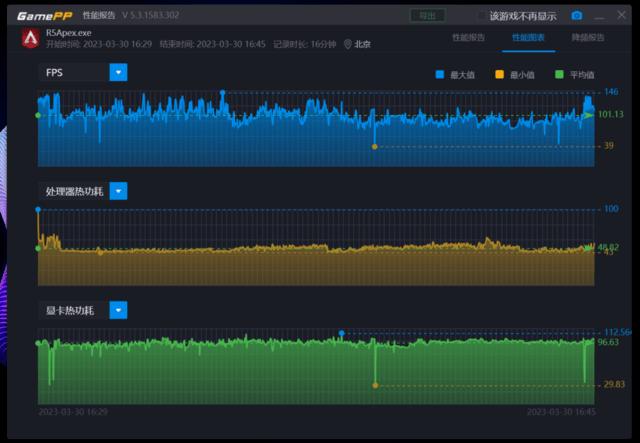Click the camera screenshot icon
The height and width of the screenshot is (443, 640).
tap(576, 16)
